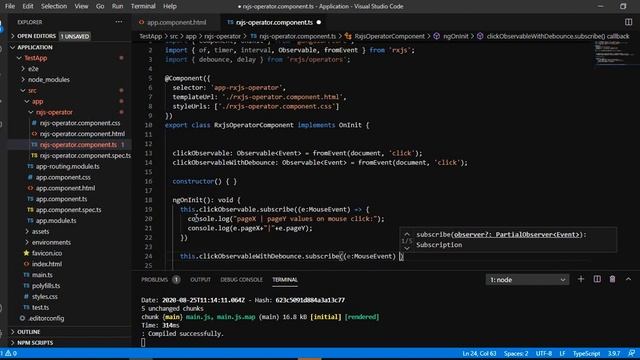Open app.component.css file
The height and width of the screenshot is (360, 640).
point(63,177)
